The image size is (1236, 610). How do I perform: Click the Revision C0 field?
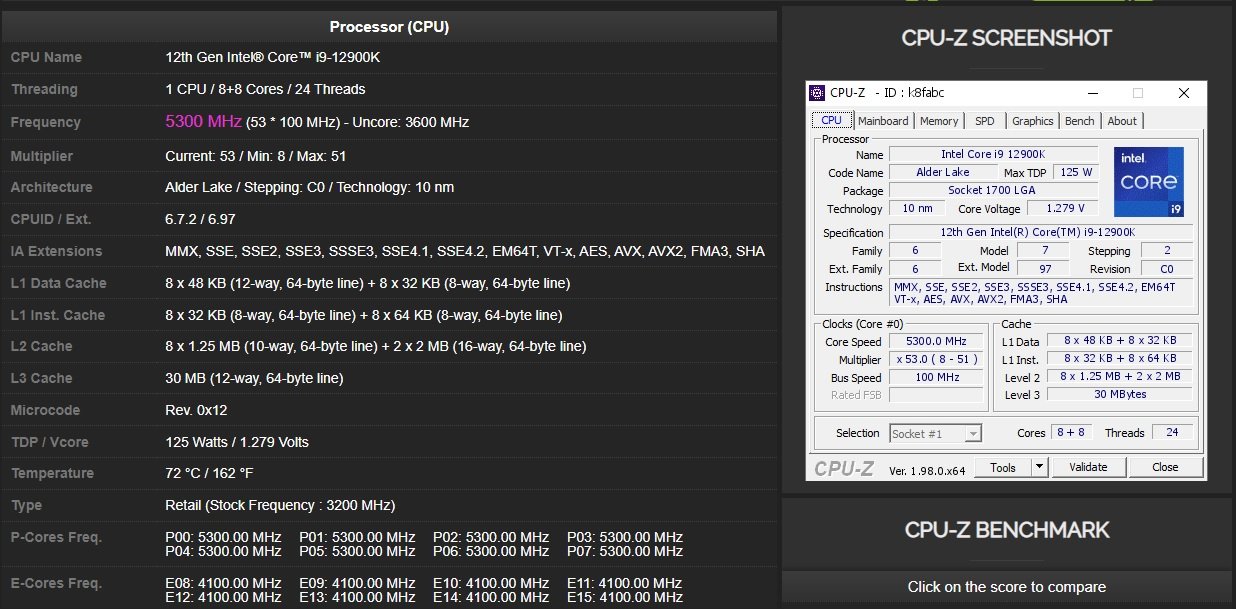1167,269
